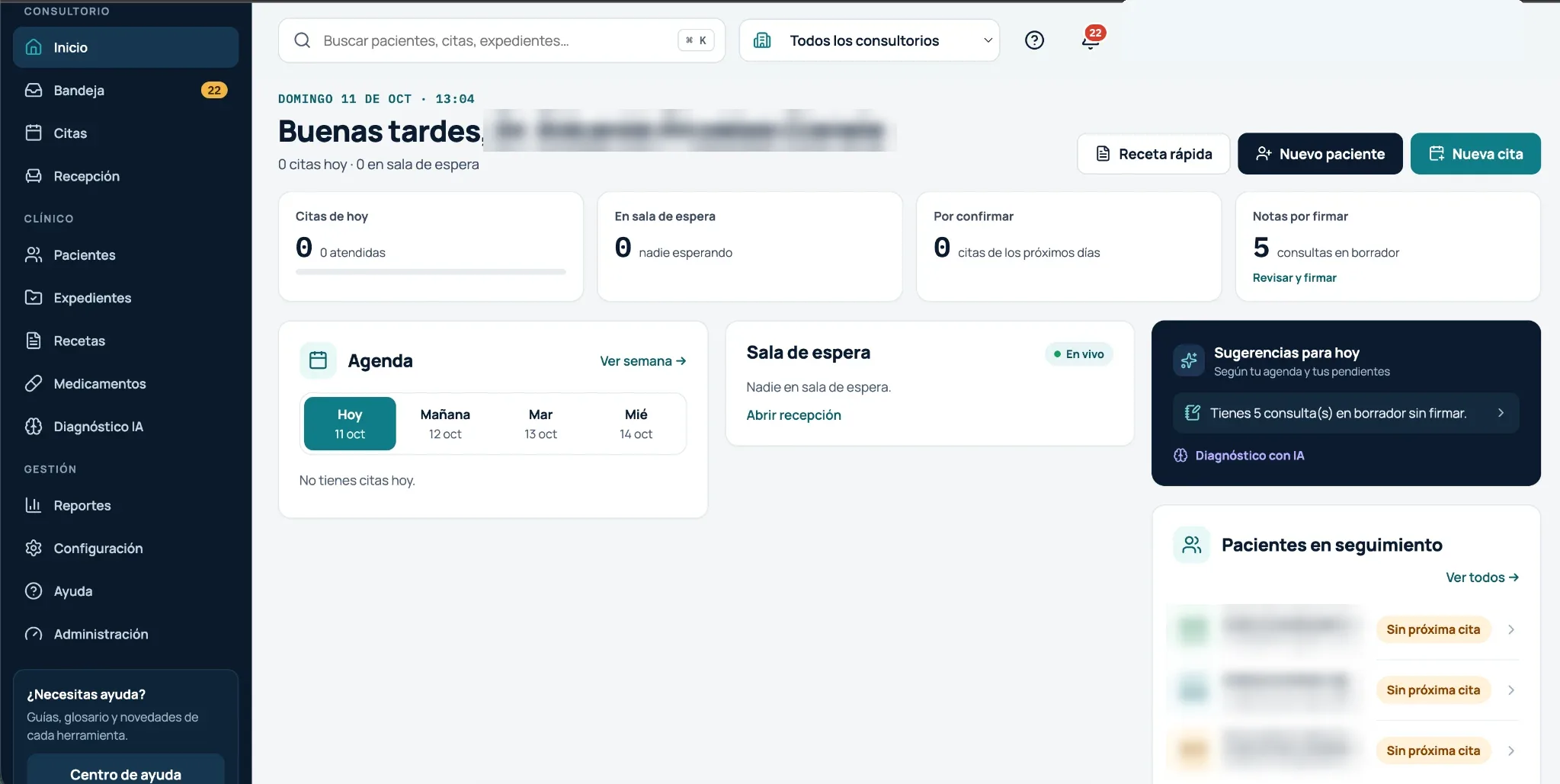Click Ver todos in Pacientes en seguimiento

tap(1482, 578)
